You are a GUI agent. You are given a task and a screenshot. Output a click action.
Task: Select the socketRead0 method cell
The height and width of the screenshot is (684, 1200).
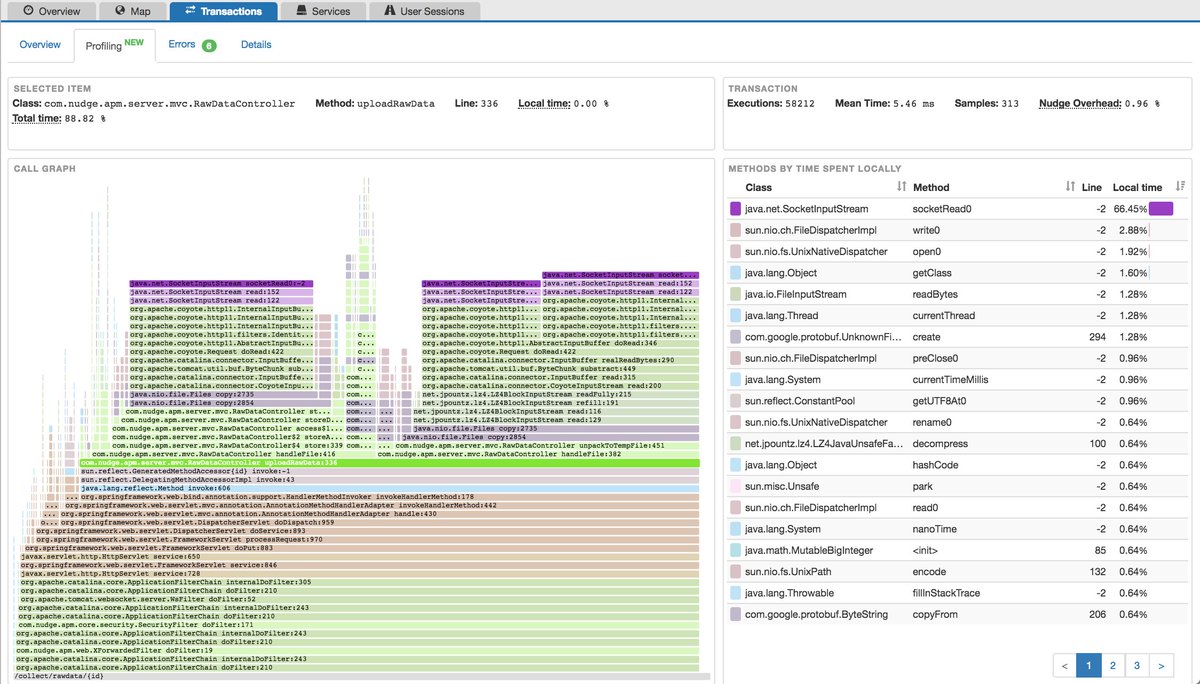tap(942, 209)
